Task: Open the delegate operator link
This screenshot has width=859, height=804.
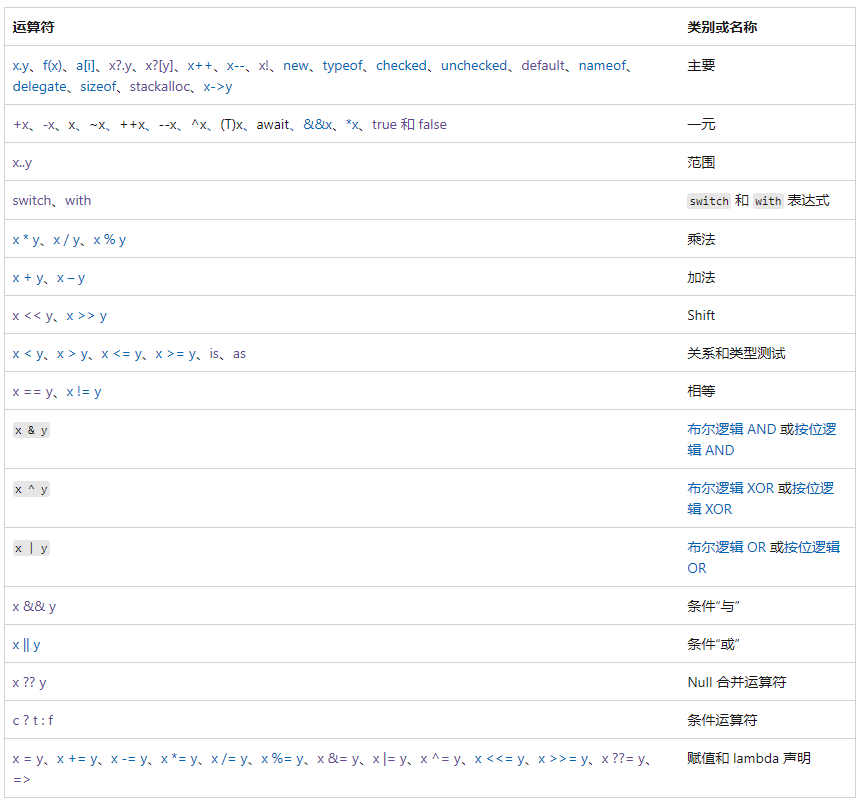Action: 39,87
